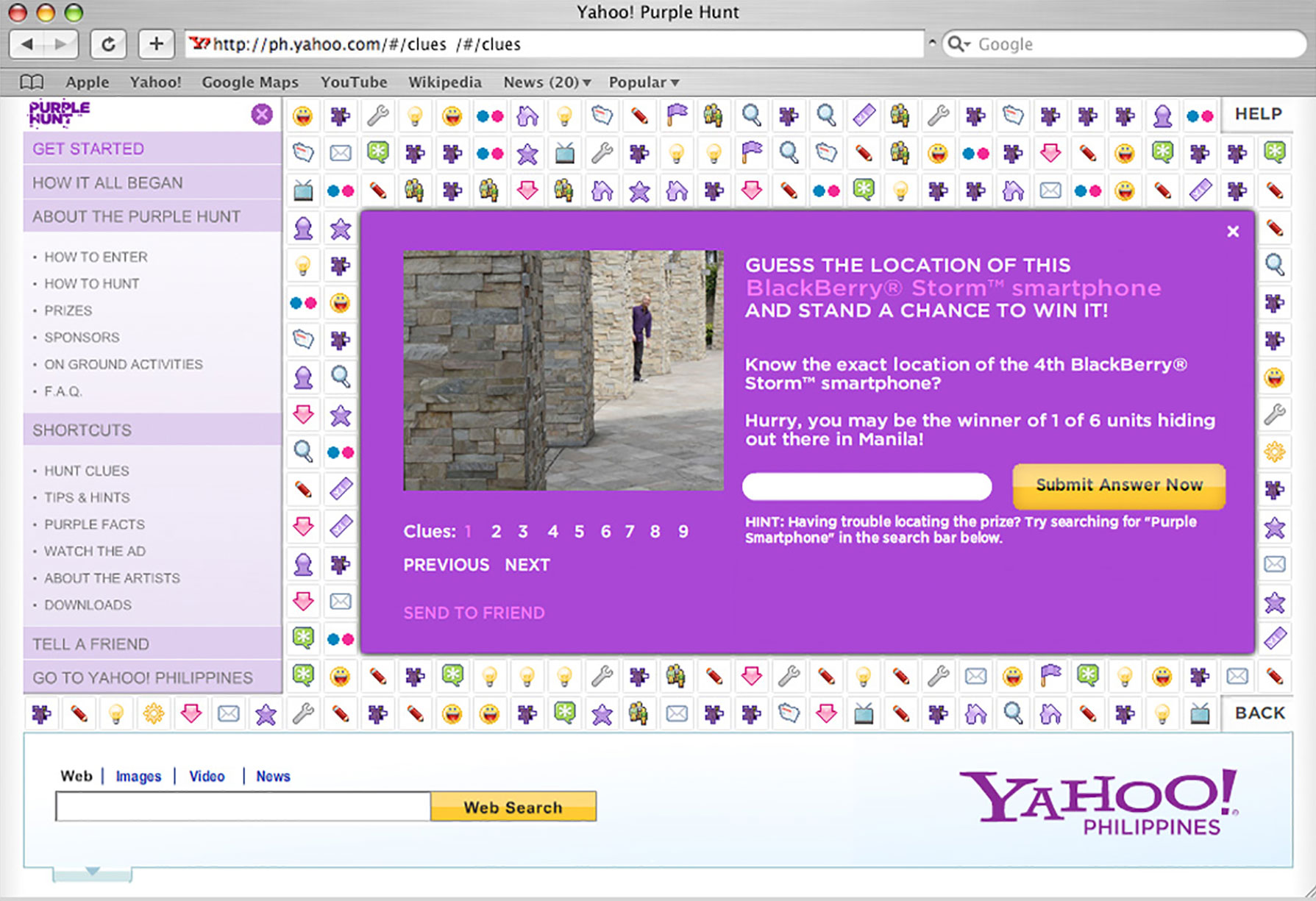Open WATCH THE AD shortcut
The image size is (1316, 901).
(95, 551)
